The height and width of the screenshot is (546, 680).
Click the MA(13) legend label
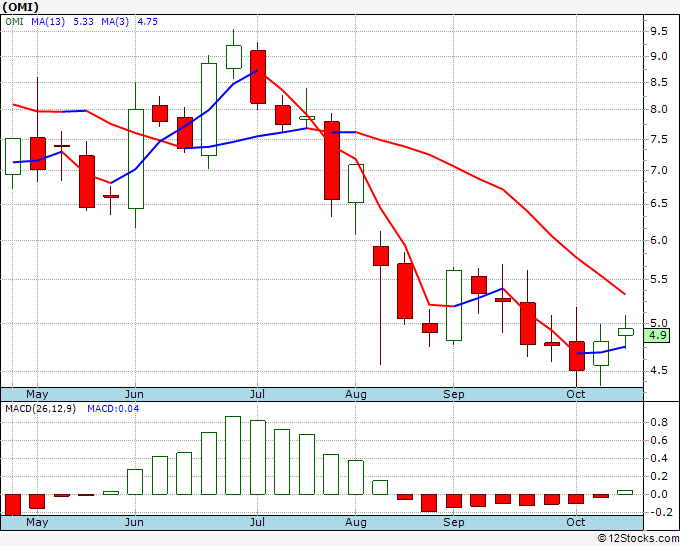tap(48, 22)
